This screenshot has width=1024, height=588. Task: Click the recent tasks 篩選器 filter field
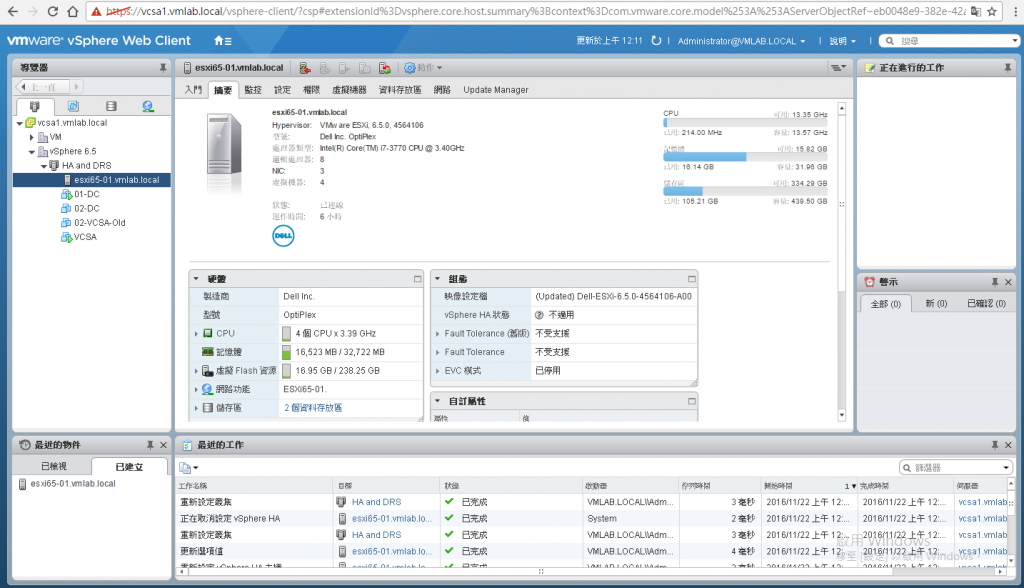[956, 468]
